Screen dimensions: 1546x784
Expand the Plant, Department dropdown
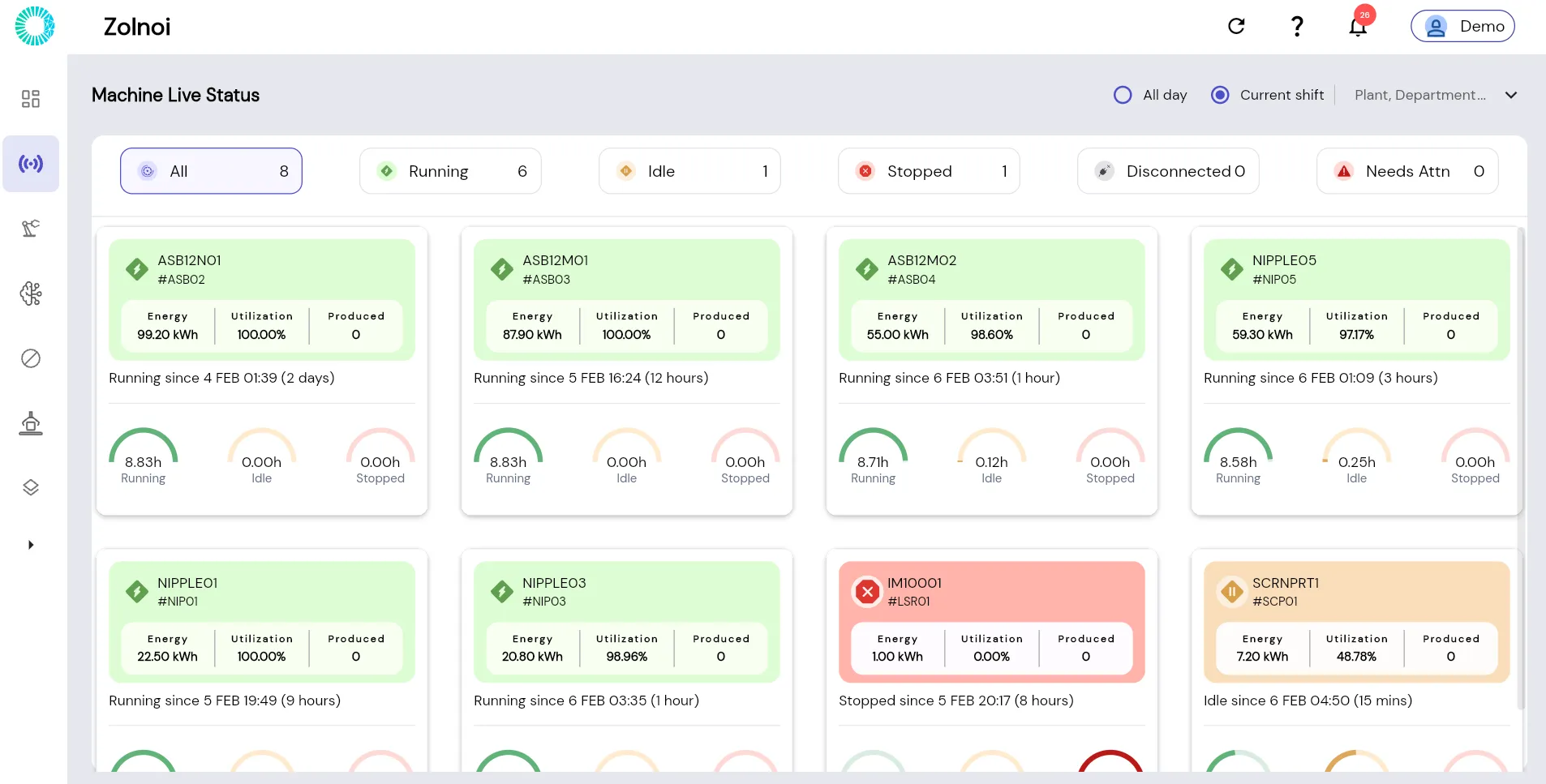click(x=1436, y=95)
